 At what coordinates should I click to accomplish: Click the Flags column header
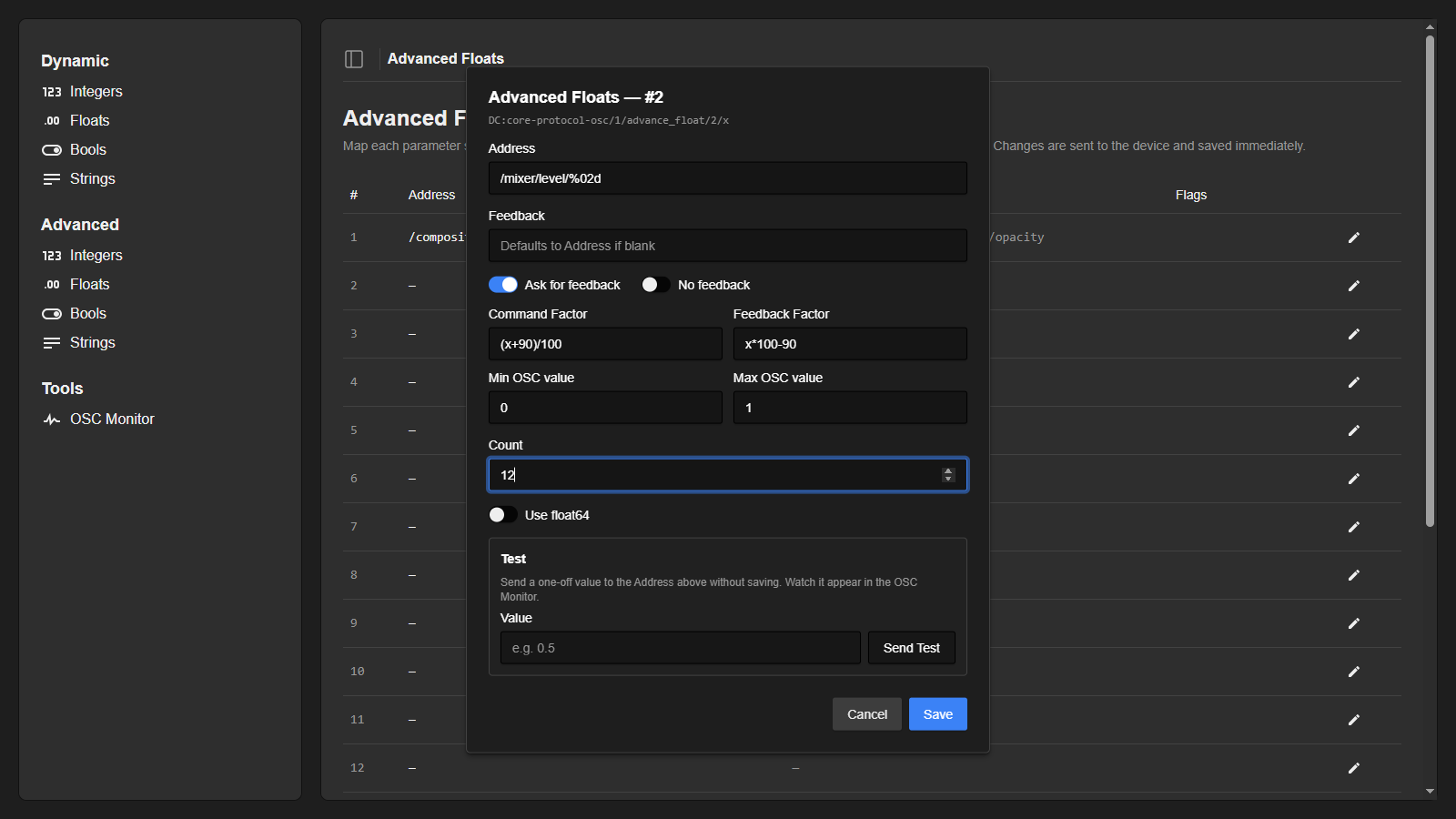point(1191,195)
